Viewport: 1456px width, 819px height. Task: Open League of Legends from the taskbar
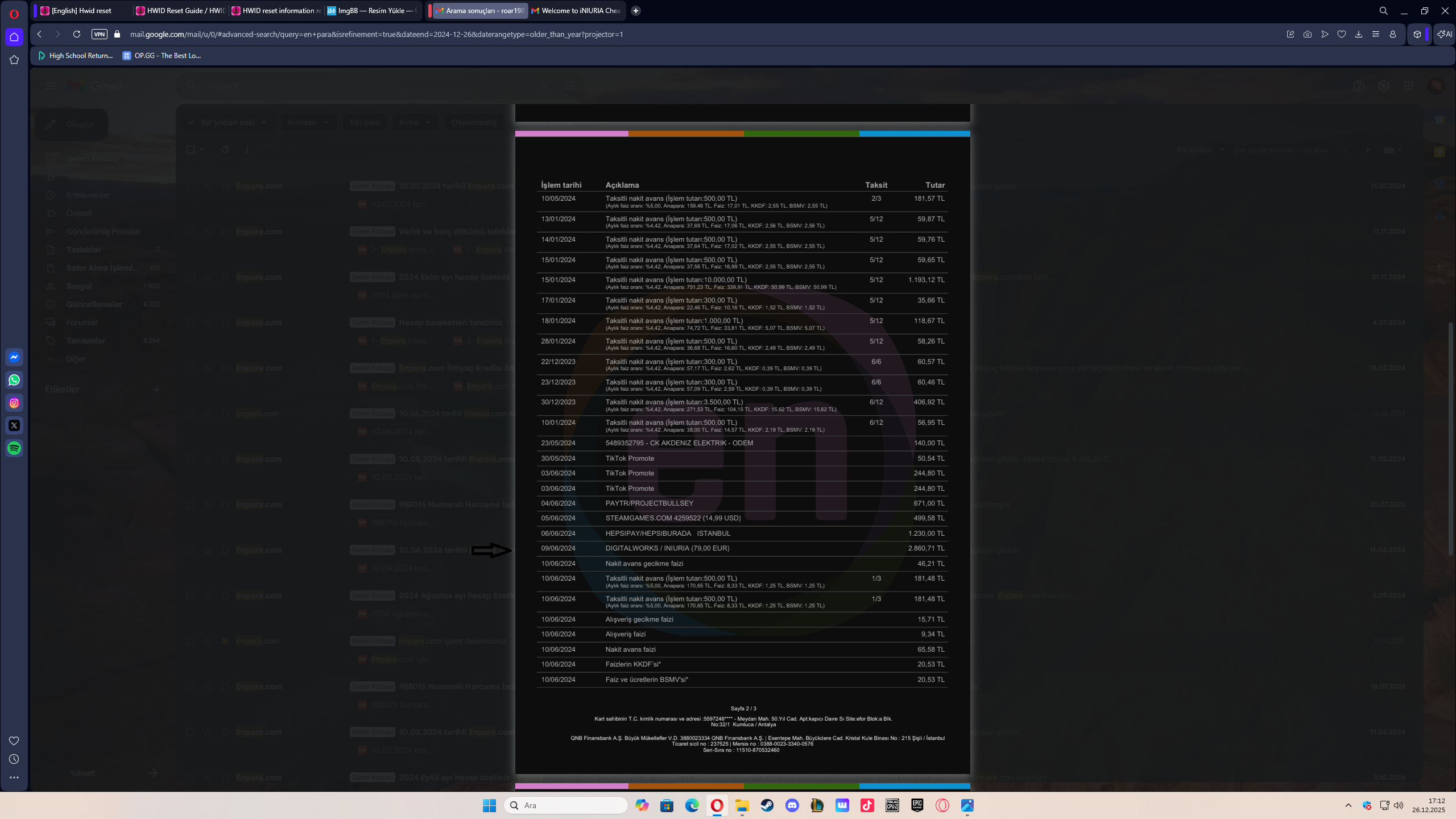tap(817, 805)
